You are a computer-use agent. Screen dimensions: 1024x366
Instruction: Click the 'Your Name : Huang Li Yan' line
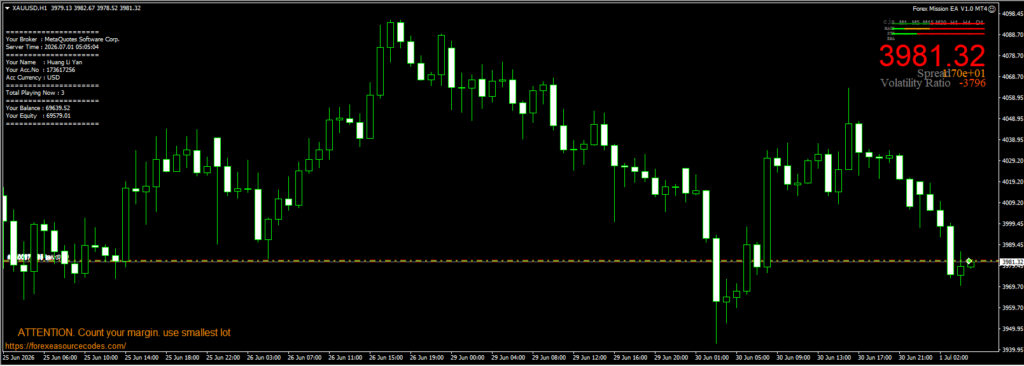pyautogui.click(x=44, y=62)
